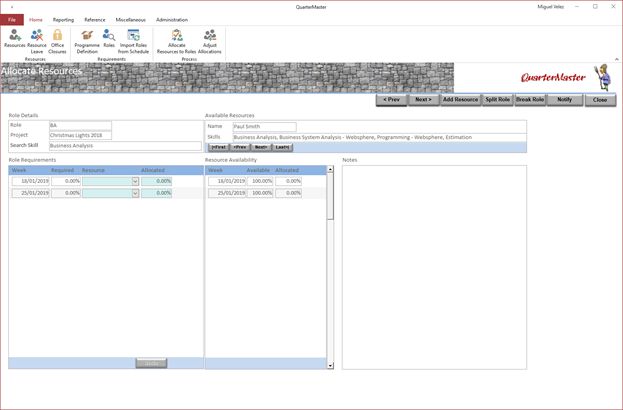Click the Resource Availability scrollbar thumb

click(330, 196)
